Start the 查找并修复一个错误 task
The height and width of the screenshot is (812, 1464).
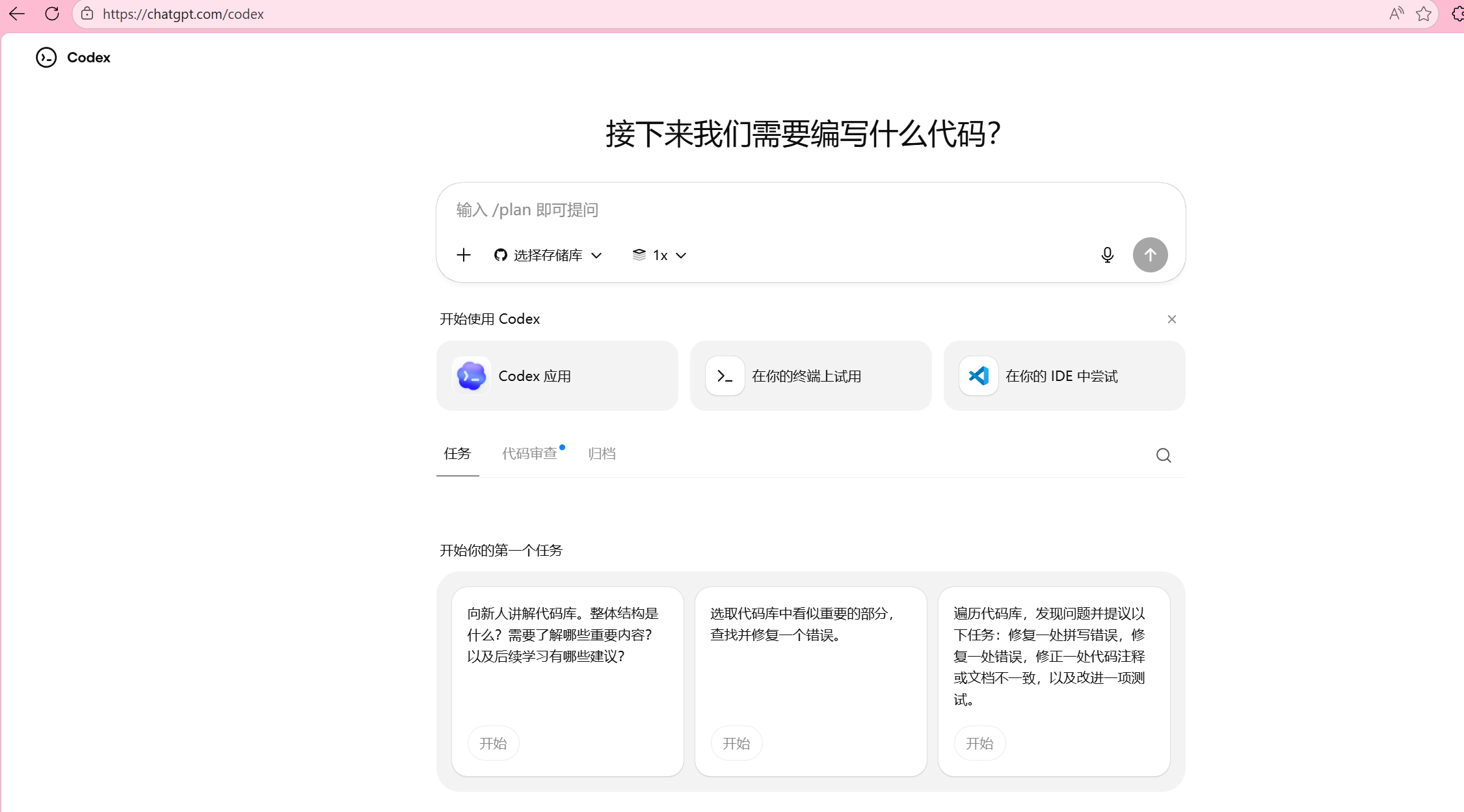pos(736,743)
